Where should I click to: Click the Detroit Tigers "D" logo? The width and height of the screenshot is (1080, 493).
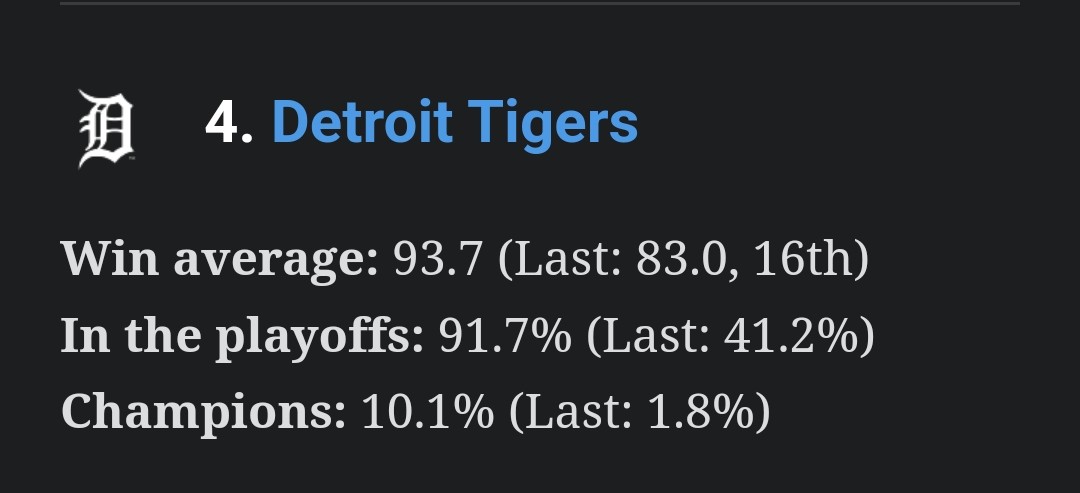tap(104, 127)
